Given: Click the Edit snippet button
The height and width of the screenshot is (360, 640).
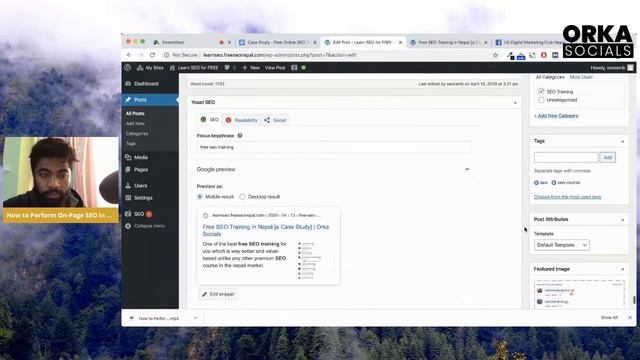Looking at the screenshot, I should (x=218, y=294).
